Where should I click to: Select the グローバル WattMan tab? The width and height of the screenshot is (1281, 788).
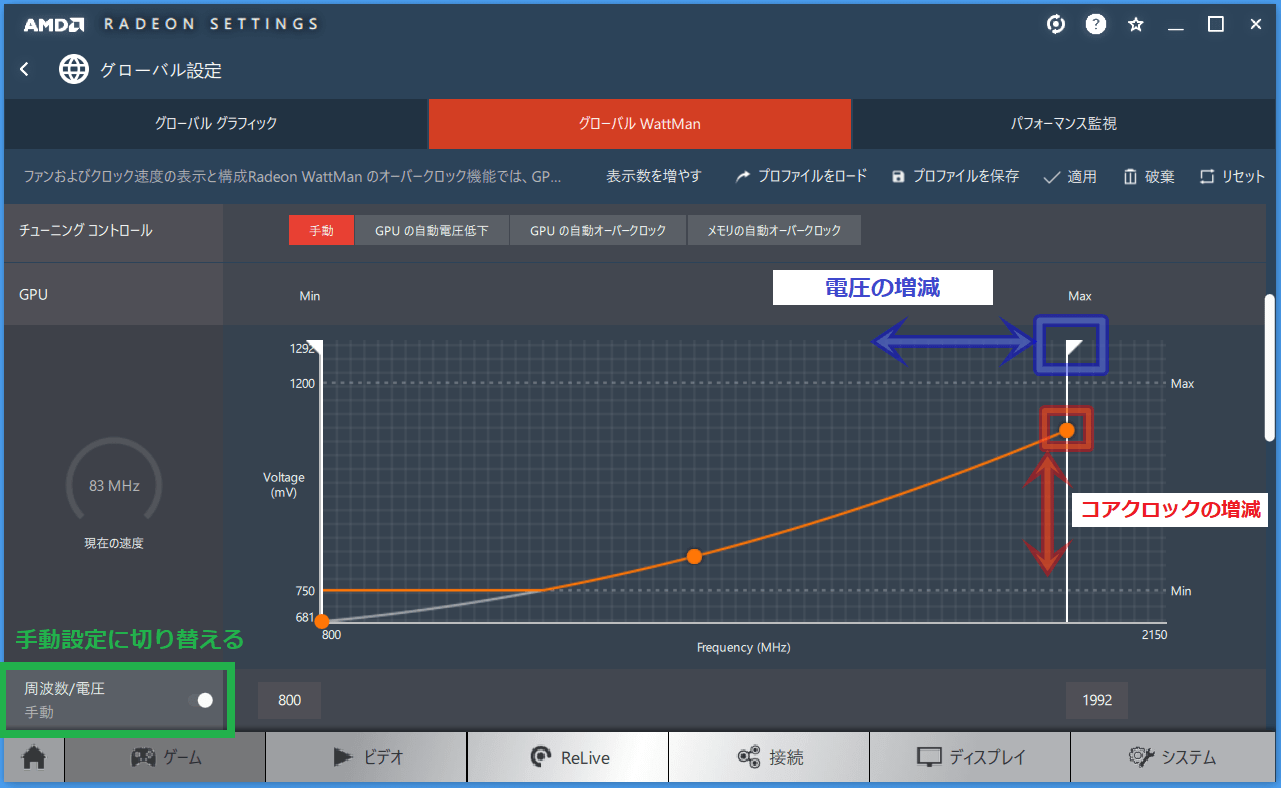click(x=640, y=124)
